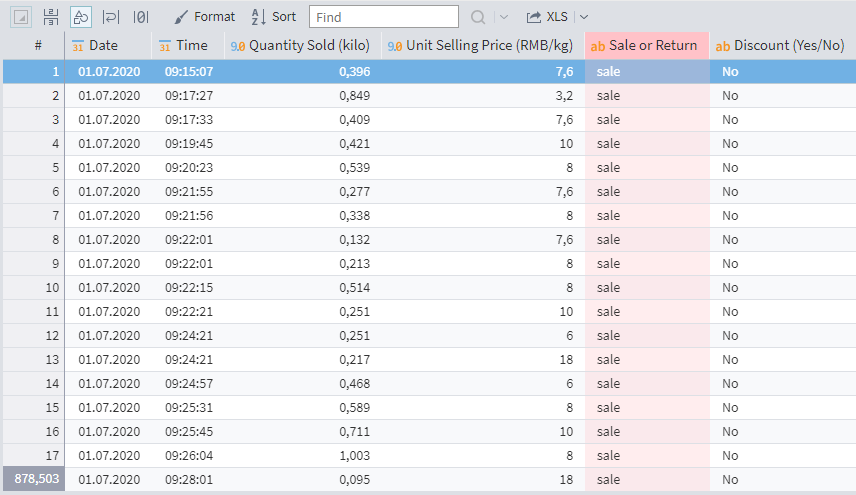
Task: Click the last row number 878,503
Action: 34,480
